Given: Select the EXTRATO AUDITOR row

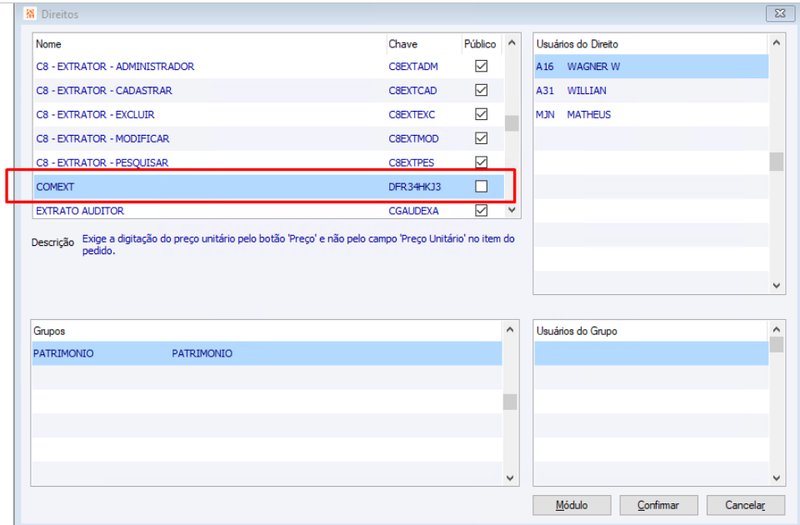Looking at the screenshot, I should (x=269, y=210).
